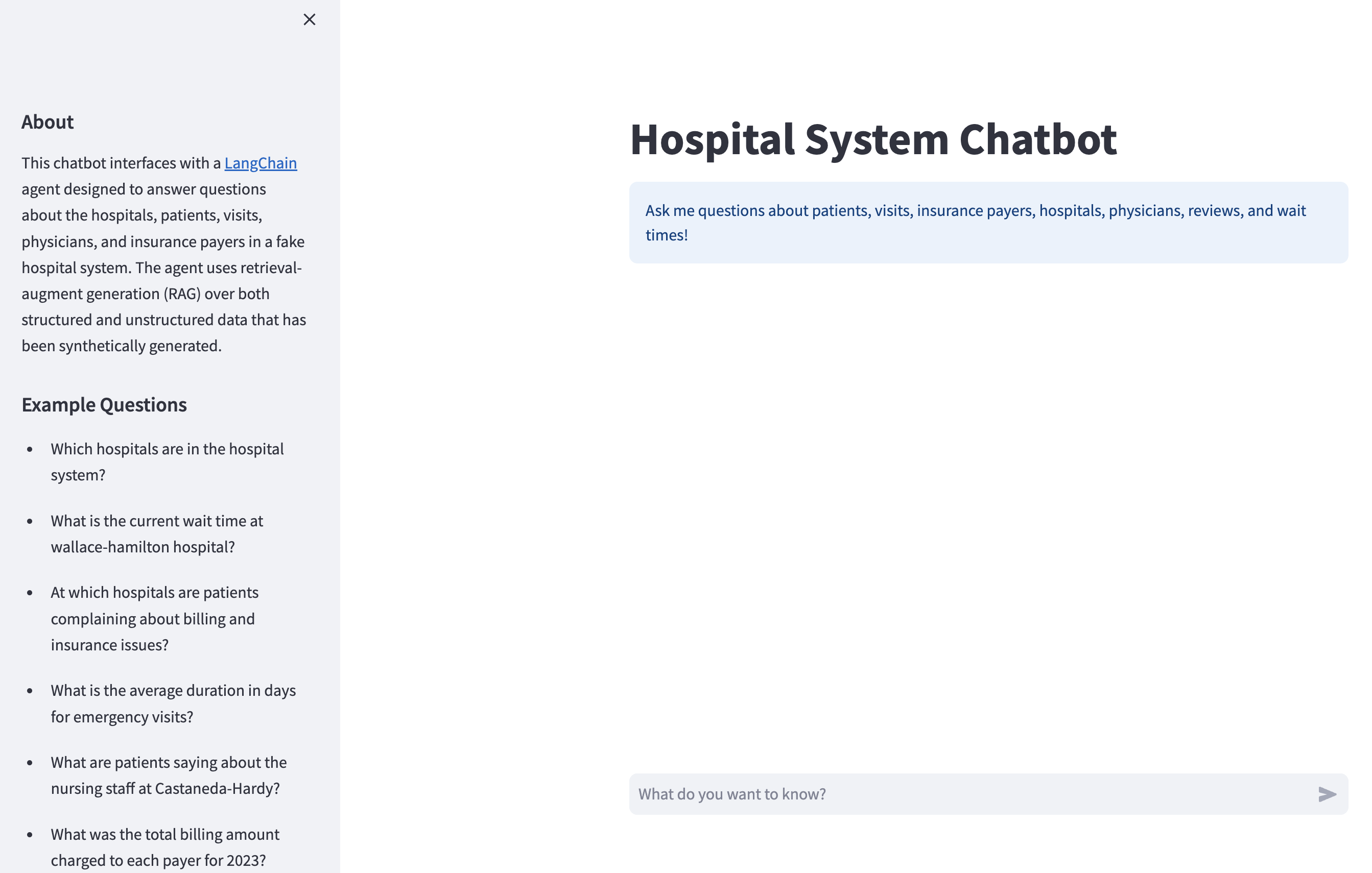Open the LangChain hyperlink
1372x873 pixels.
pyautogui.click(x=261, y=163)
